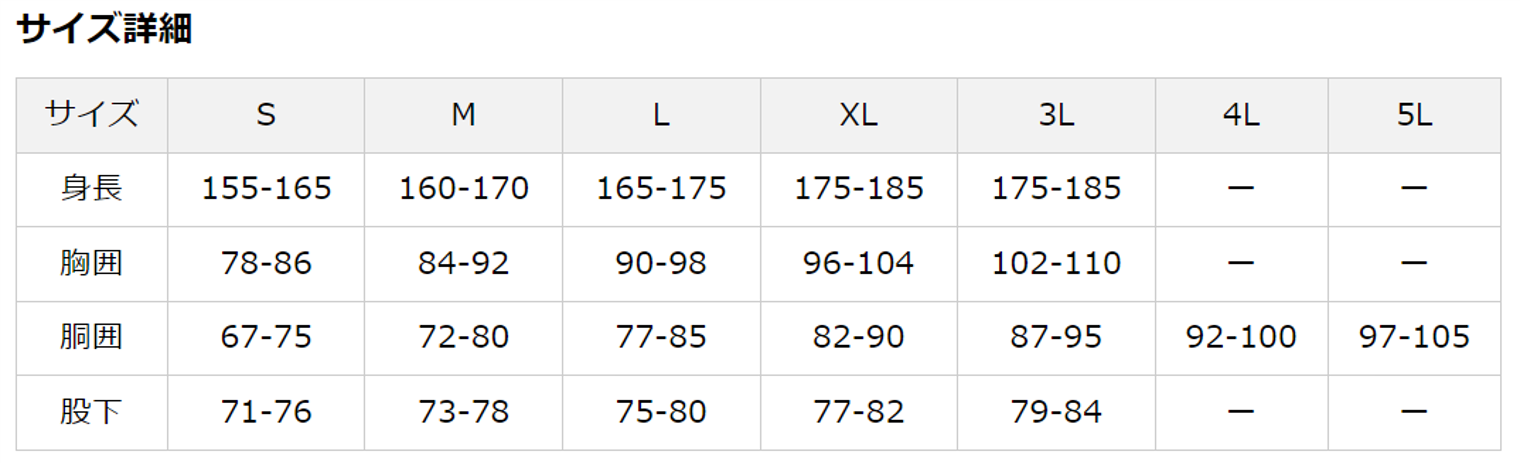Screen dimensions: 1520x464
Task: Select the 胴囲 row label
Action: 91,337
